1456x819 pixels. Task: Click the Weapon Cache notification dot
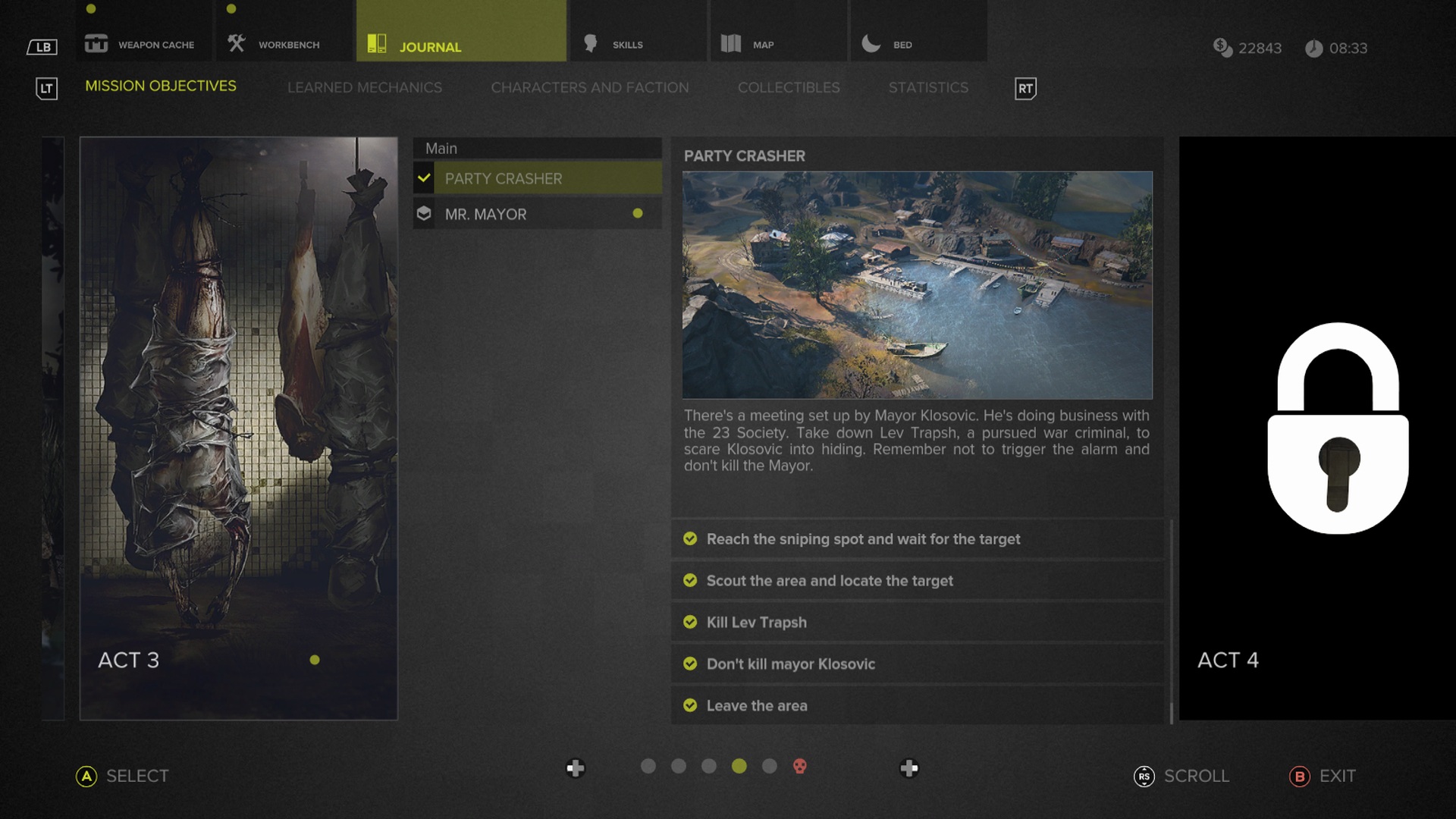click(91, 9)
